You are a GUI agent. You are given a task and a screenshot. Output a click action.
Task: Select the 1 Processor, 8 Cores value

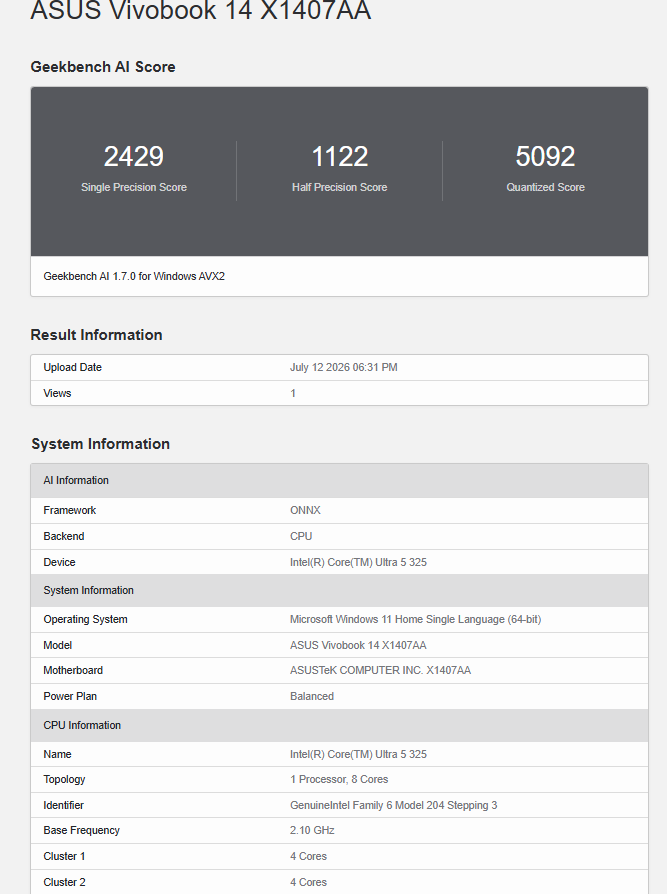(339, 779)
